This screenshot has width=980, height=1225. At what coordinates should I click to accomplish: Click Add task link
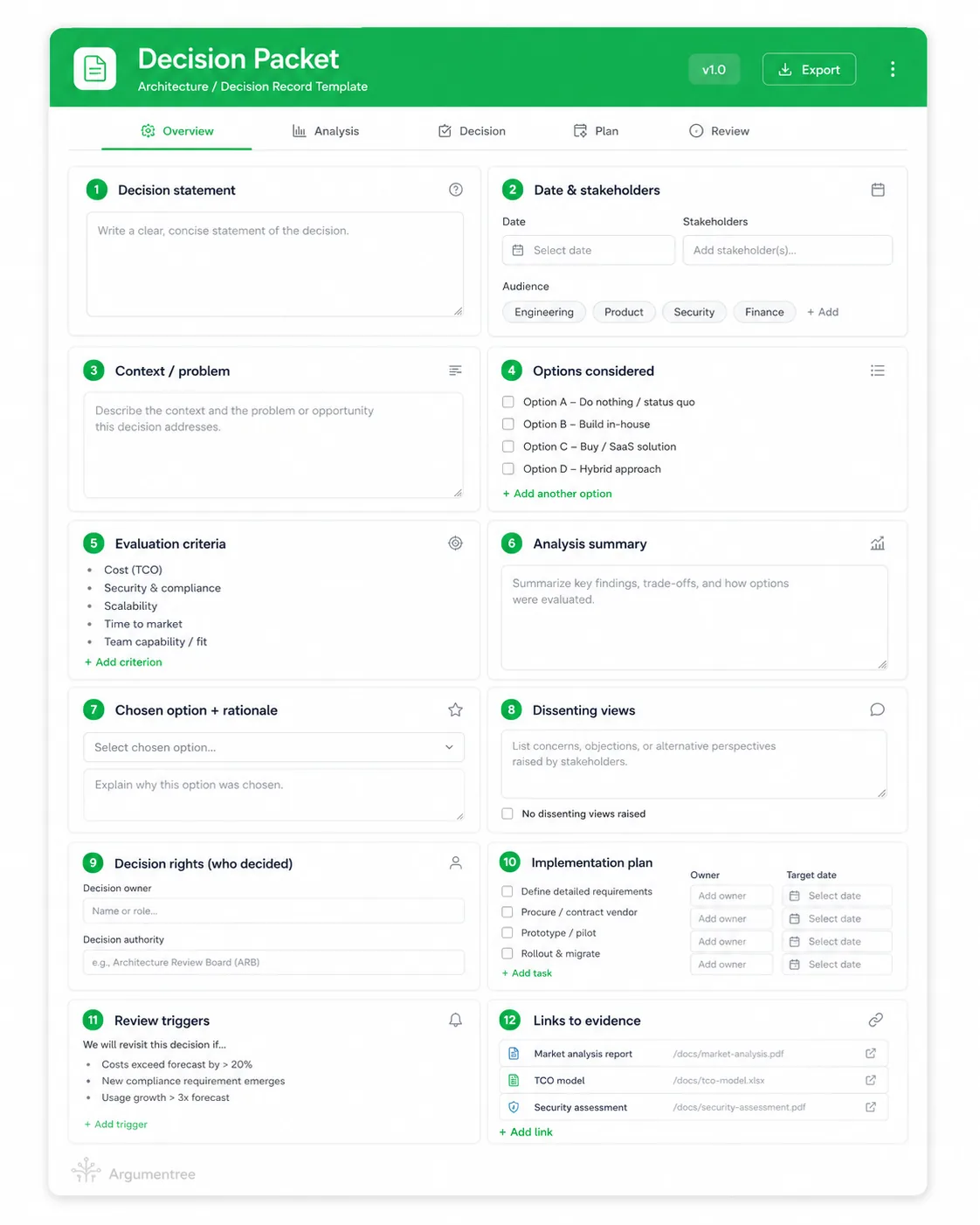point(527,973)
